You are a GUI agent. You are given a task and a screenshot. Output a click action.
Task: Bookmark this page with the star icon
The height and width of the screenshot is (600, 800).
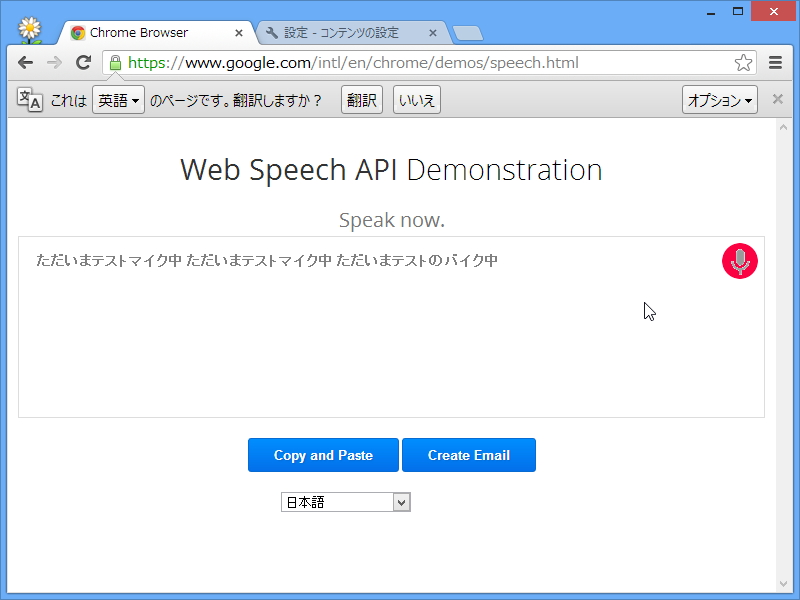pos(743,62)
